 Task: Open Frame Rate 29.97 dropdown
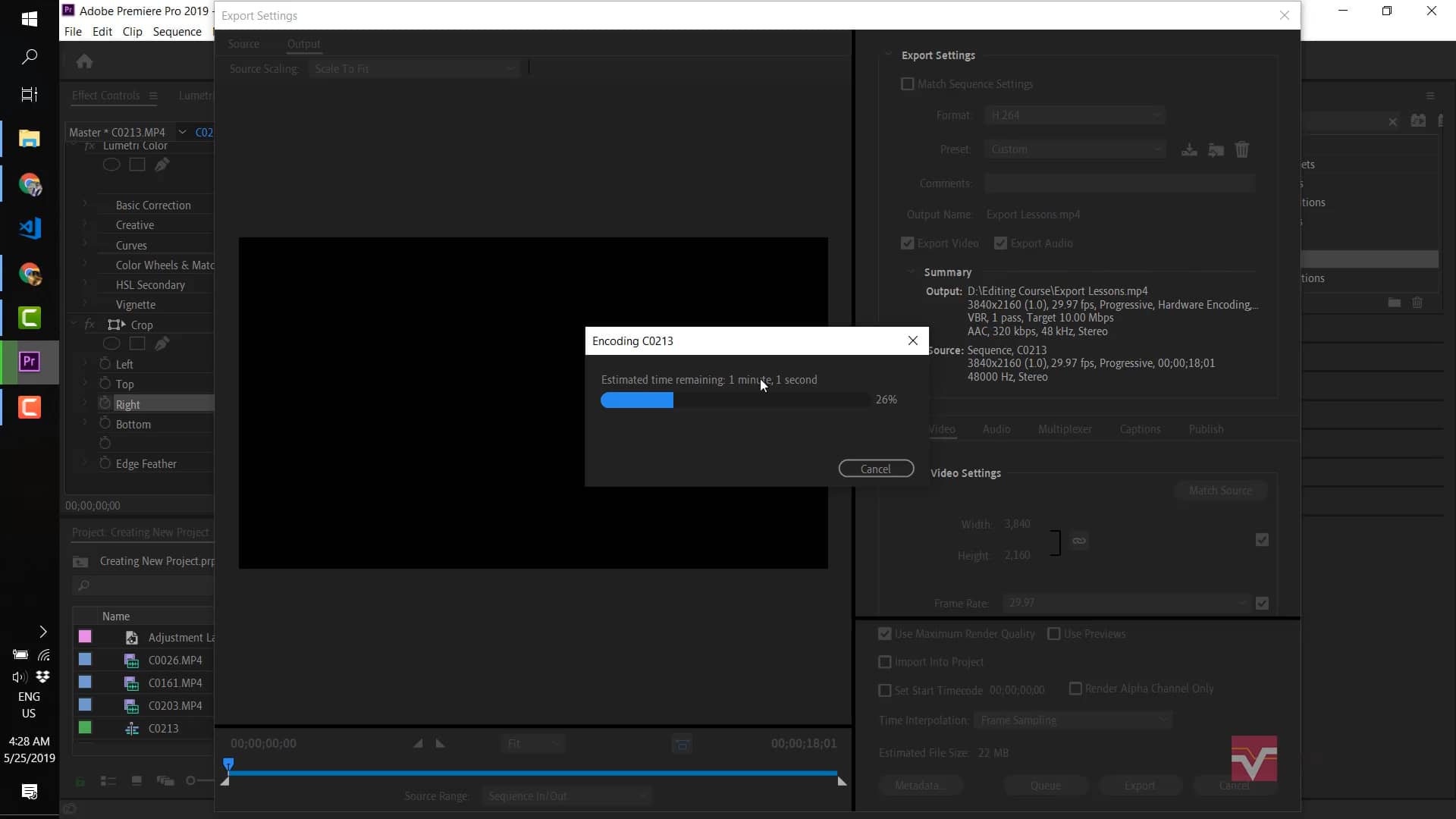(1126, 603)
